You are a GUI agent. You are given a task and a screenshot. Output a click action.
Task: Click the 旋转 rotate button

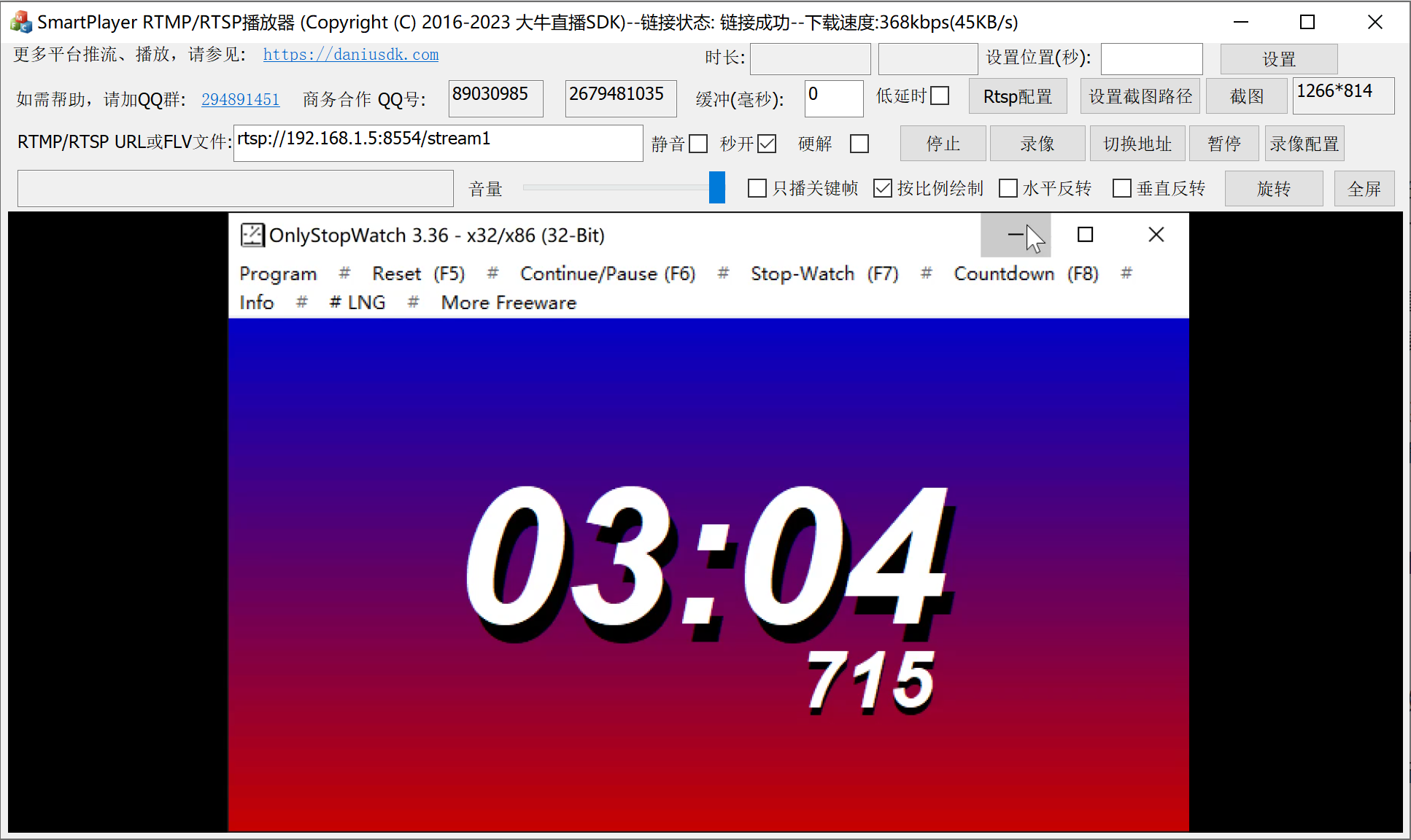pyautogui.click(x=1273, y=189)
